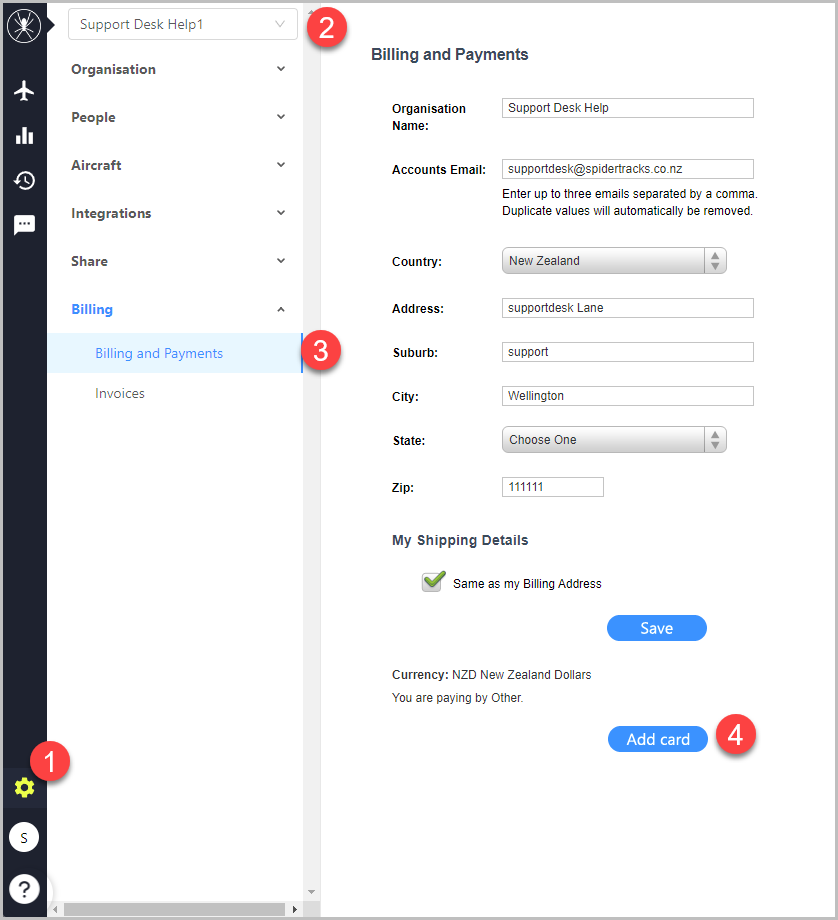Open the State Choose One dropdown
Image resolution: width=838 pixels, height=920 pixels.
pos(614,439)
